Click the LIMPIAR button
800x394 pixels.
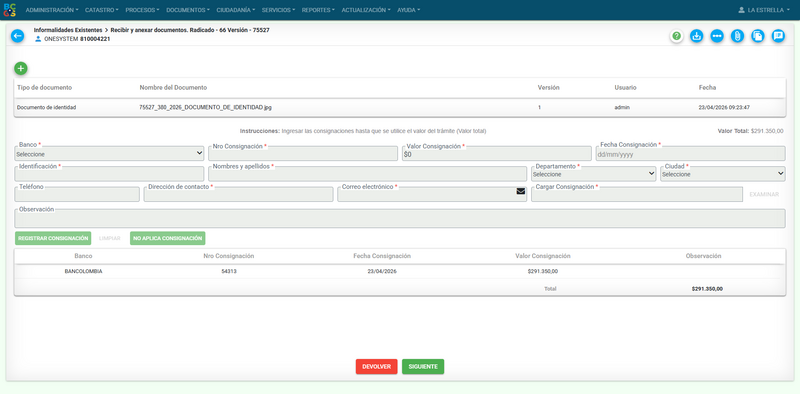tap(110, 238)
